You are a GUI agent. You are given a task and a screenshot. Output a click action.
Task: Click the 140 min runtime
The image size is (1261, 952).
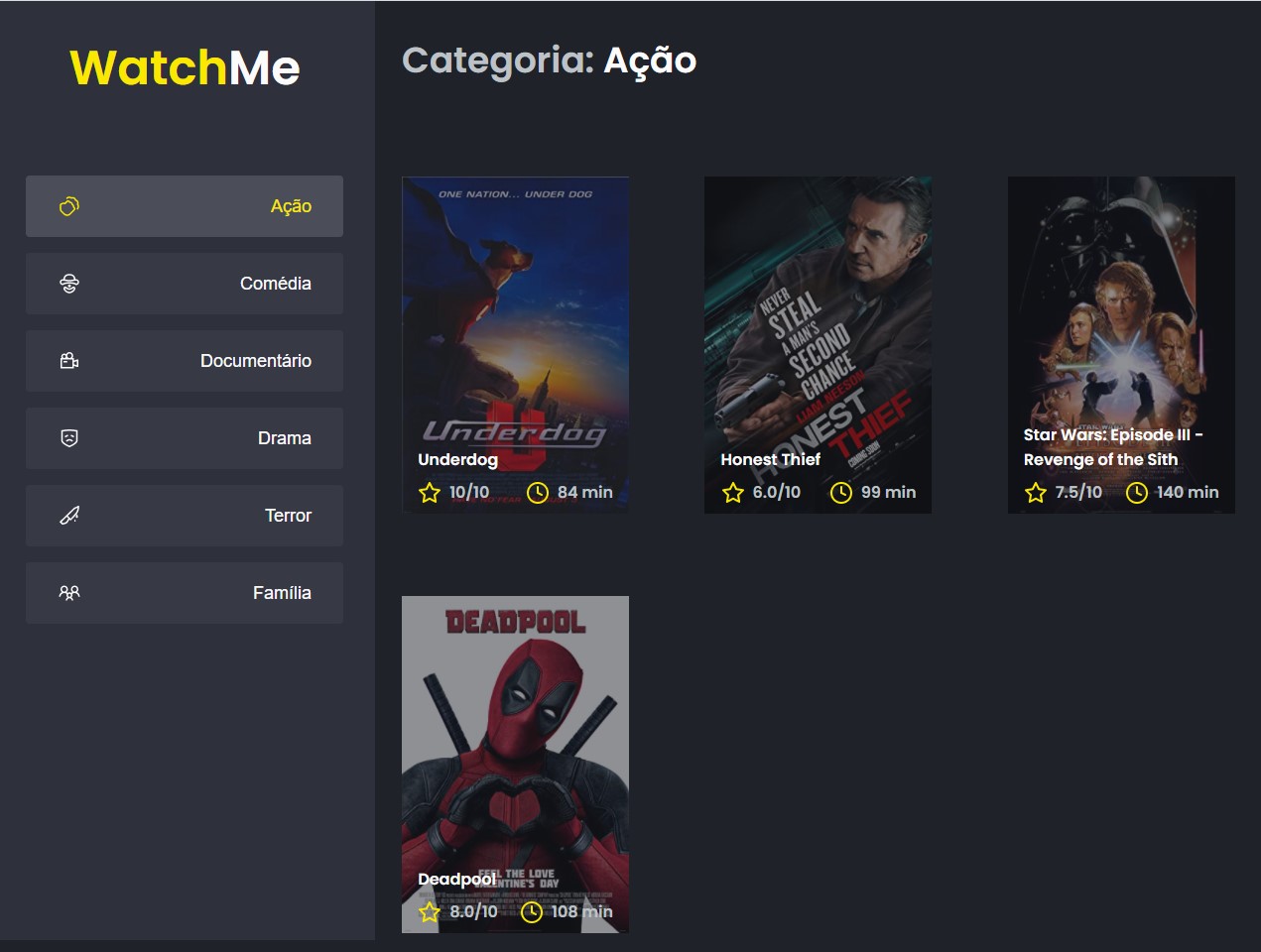pos(1188,493)
